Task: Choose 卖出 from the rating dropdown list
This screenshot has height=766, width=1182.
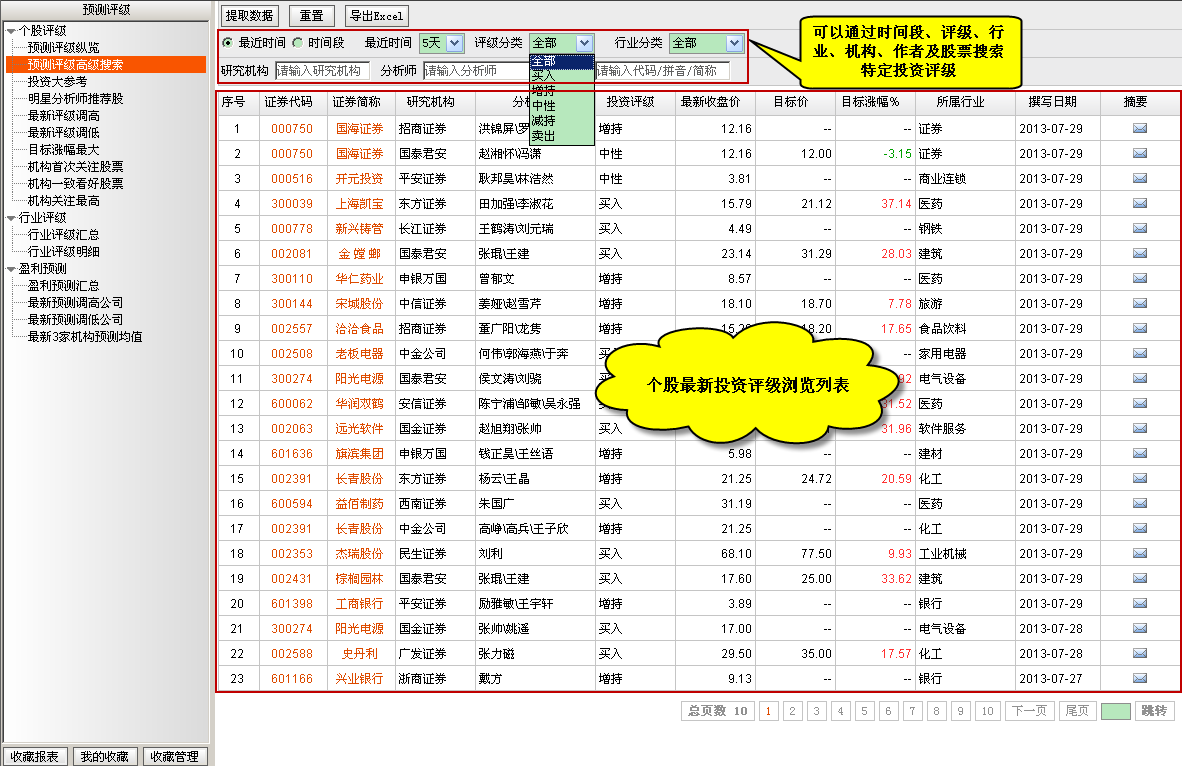Action: coord(544,135)
